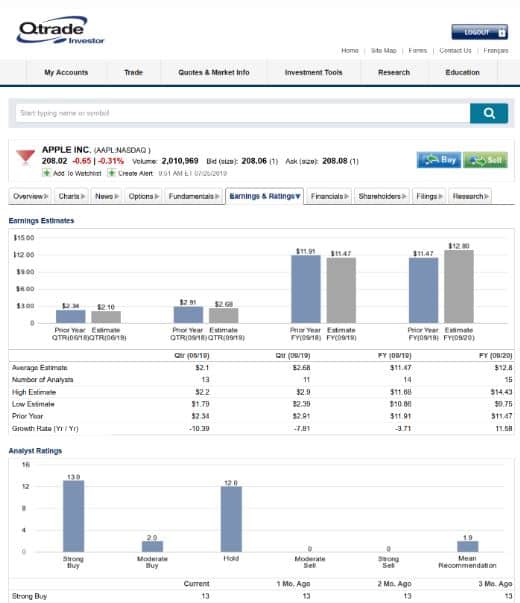
Task: Click the 2,010,969 volume value
Action: pyautogui.click(x=180, y=161)
